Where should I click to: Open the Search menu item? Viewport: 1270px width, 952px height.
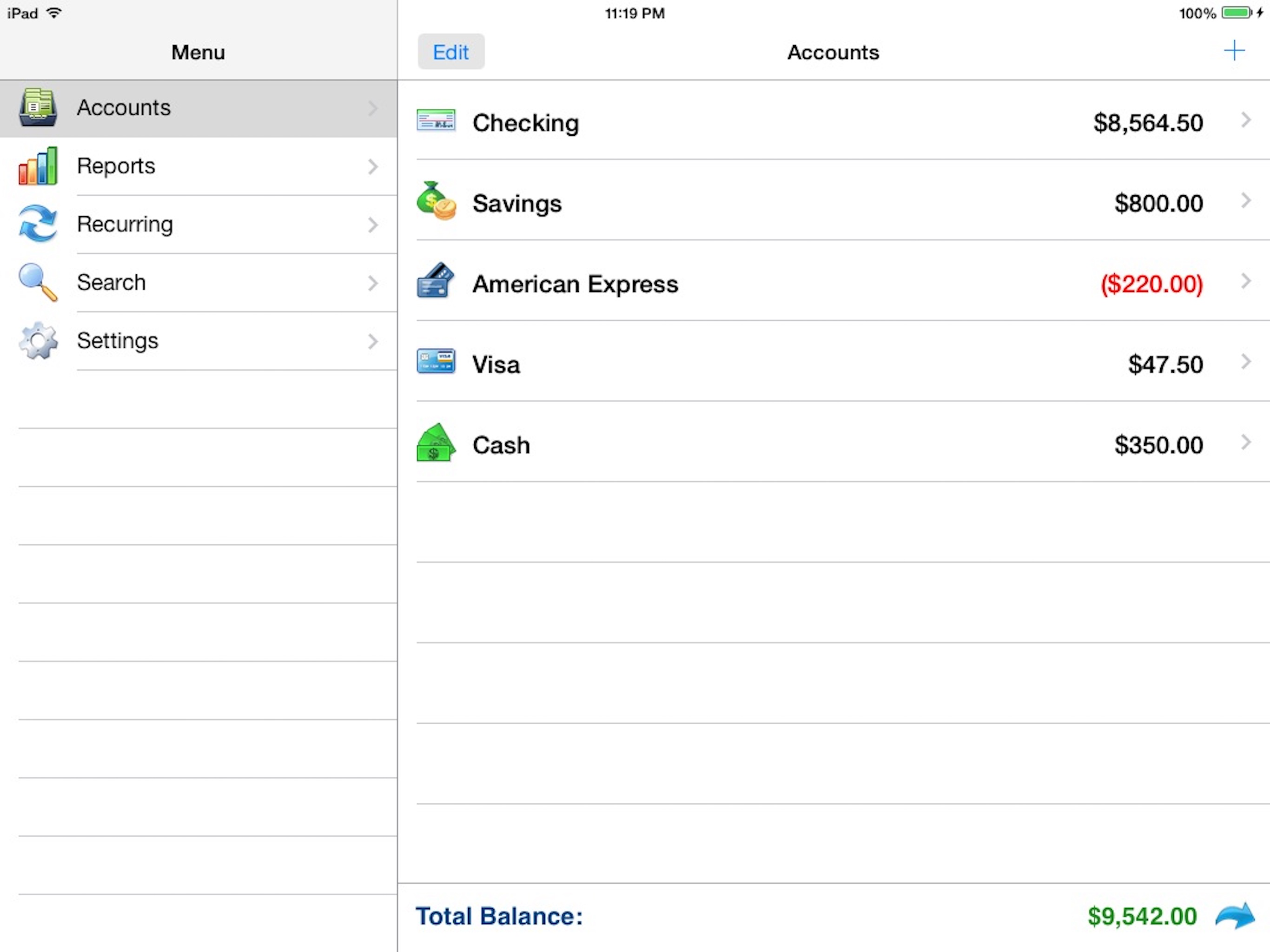tap(112, 283)
